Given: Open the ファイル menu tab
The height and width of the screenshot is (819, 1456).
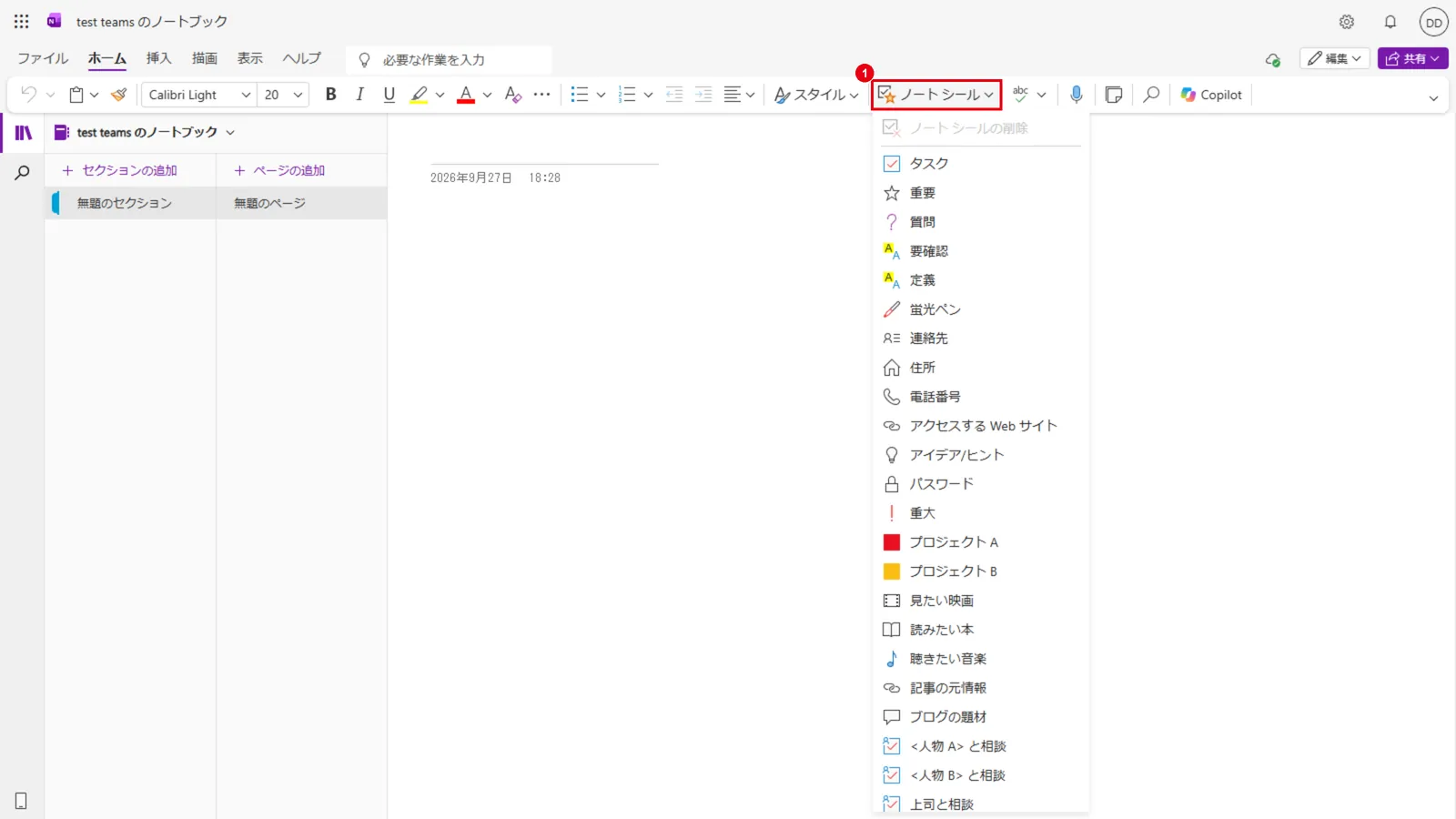Looking at the screenshot, I should (43, 58).
